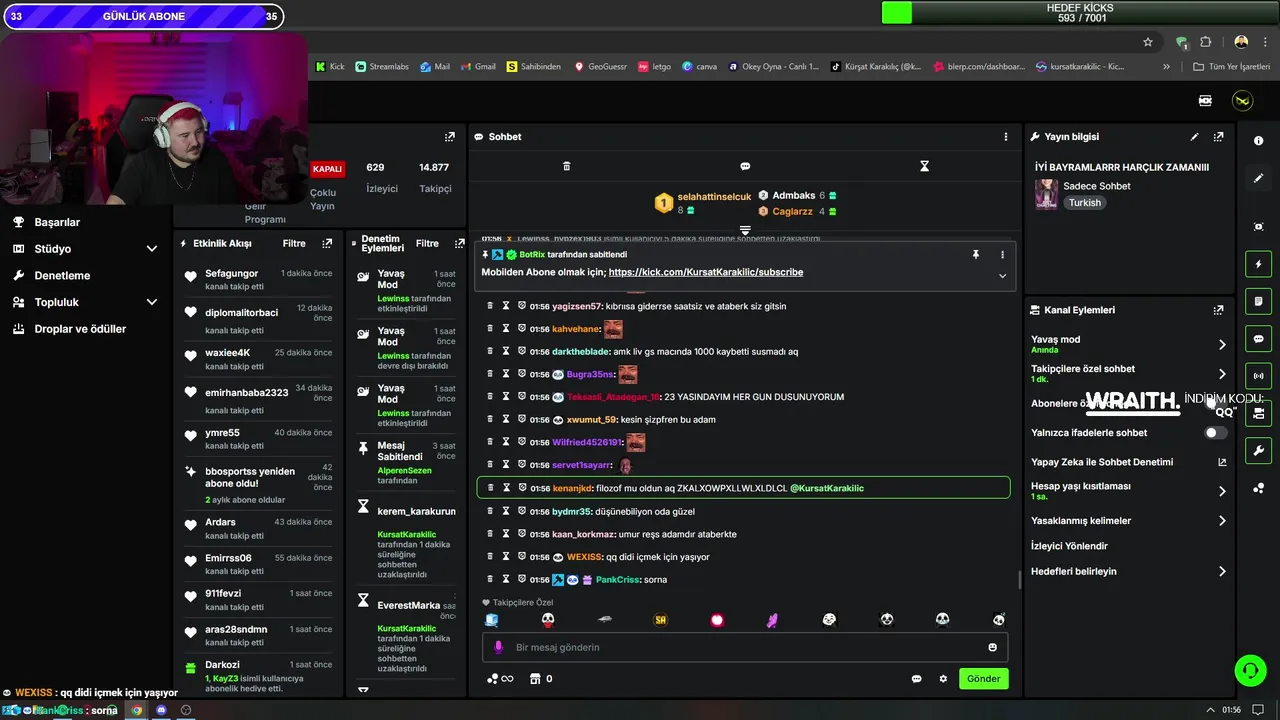Open Yavaş mod settings
The height and width of the screenshot is (720, 1280).
(x=1128, y=344)
